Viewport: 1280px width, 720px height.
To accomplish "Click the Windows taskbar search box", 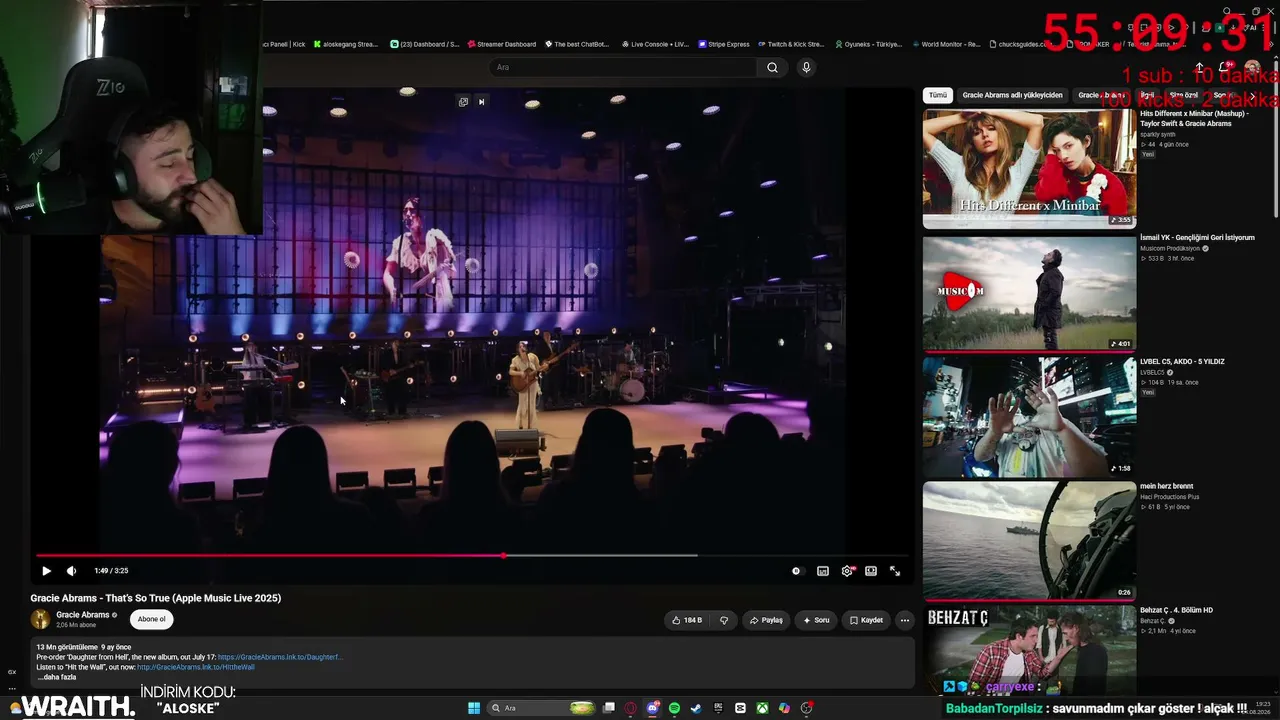I will coord(542,708).
